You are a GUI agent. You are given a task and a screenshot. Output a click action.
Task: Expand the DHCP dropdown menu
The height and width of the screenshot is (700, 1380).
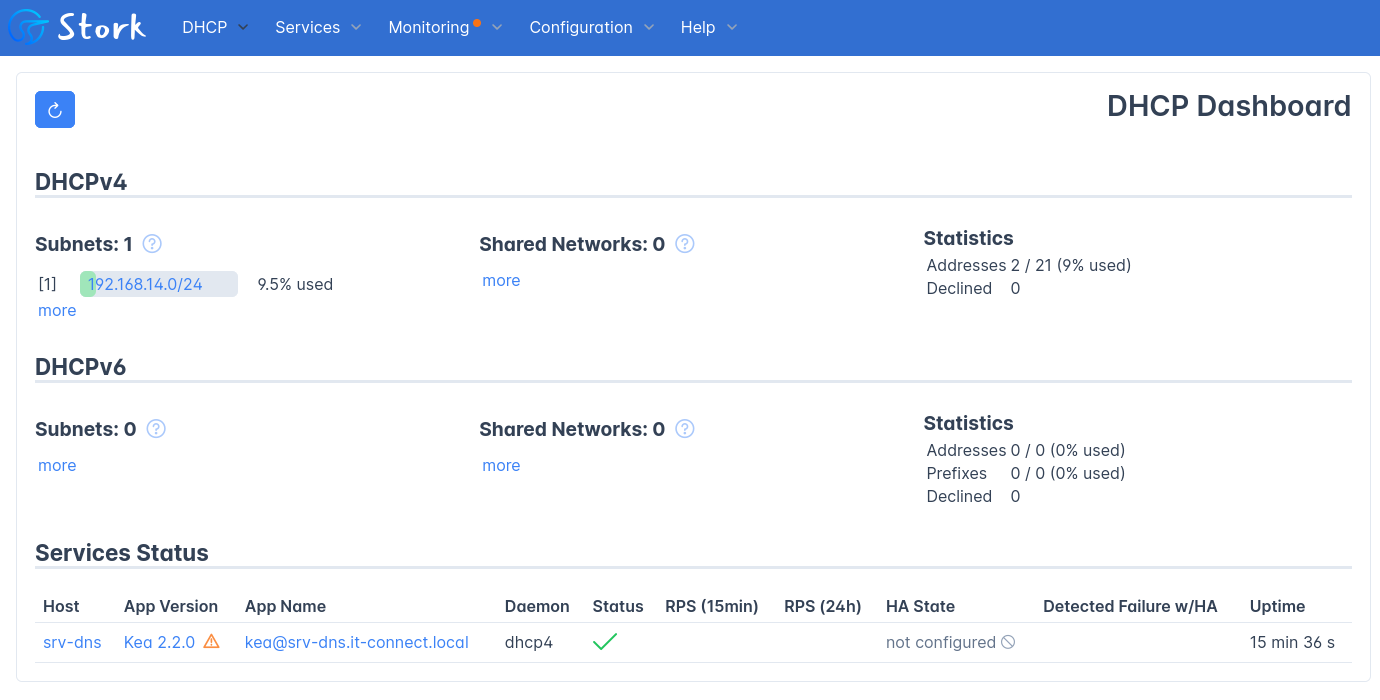point(213,28)
